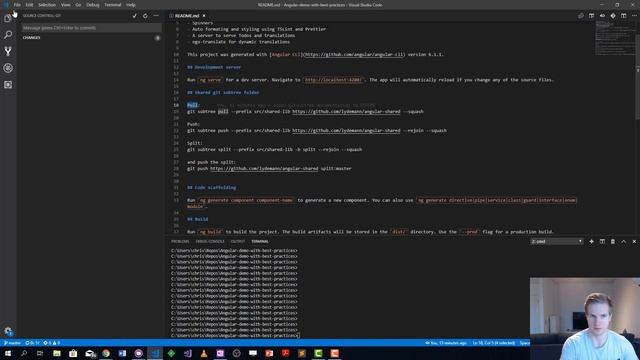Open Windows taskbar search
Image resolution: width=640 pixels, height=360 pixels.
point(24,353)
